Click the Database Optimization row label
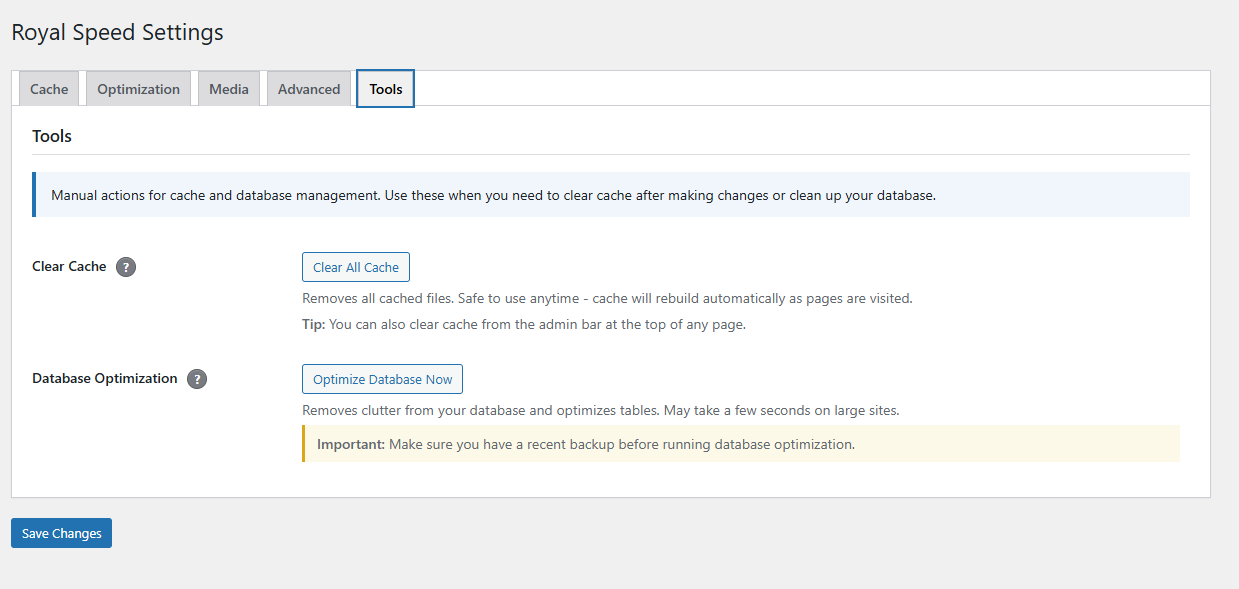 pyautogui.click(x=105, y=378)
